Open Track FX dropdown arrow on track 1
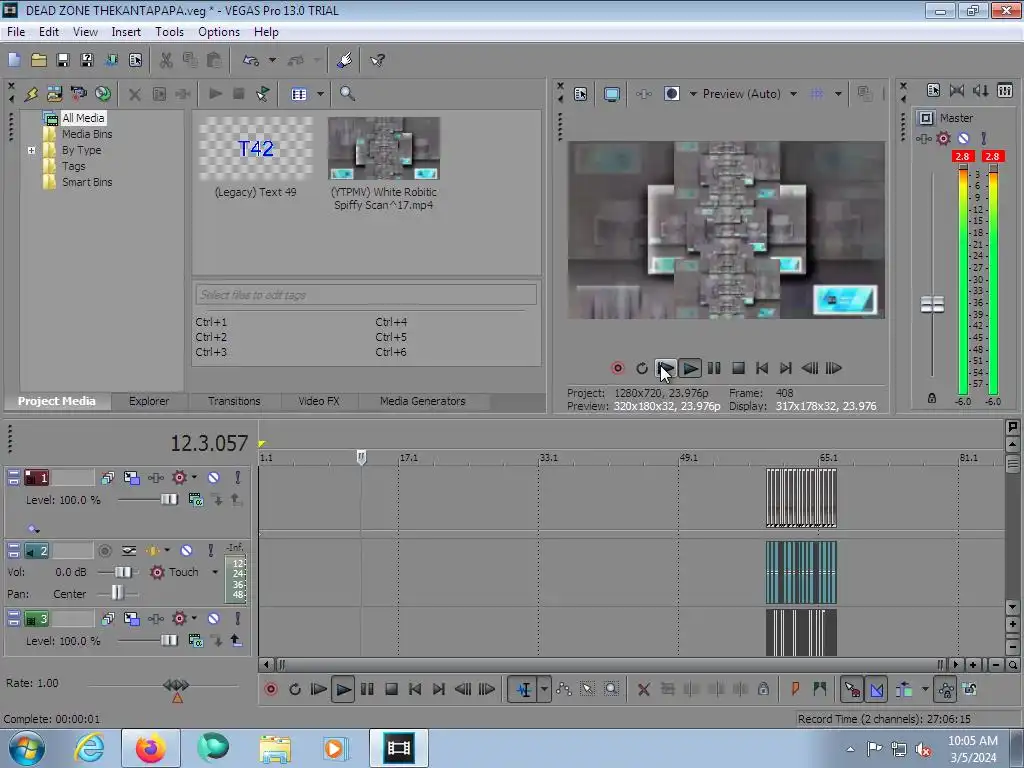Image resolution: width=1024 pixels, height=768 pixels. [x=194, y=478]
